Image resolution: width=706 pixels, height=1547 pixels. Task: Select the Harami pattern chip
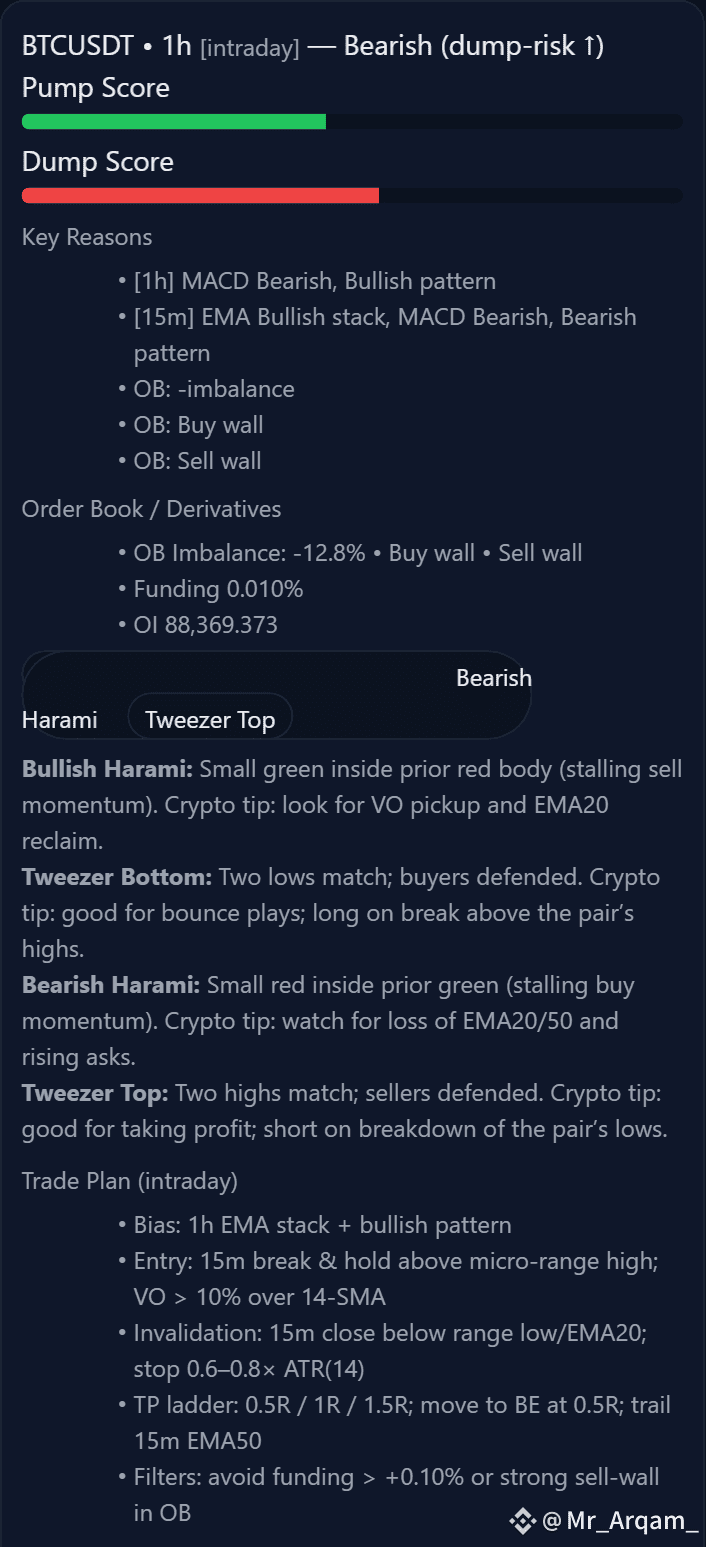click(x=60, y=720)
